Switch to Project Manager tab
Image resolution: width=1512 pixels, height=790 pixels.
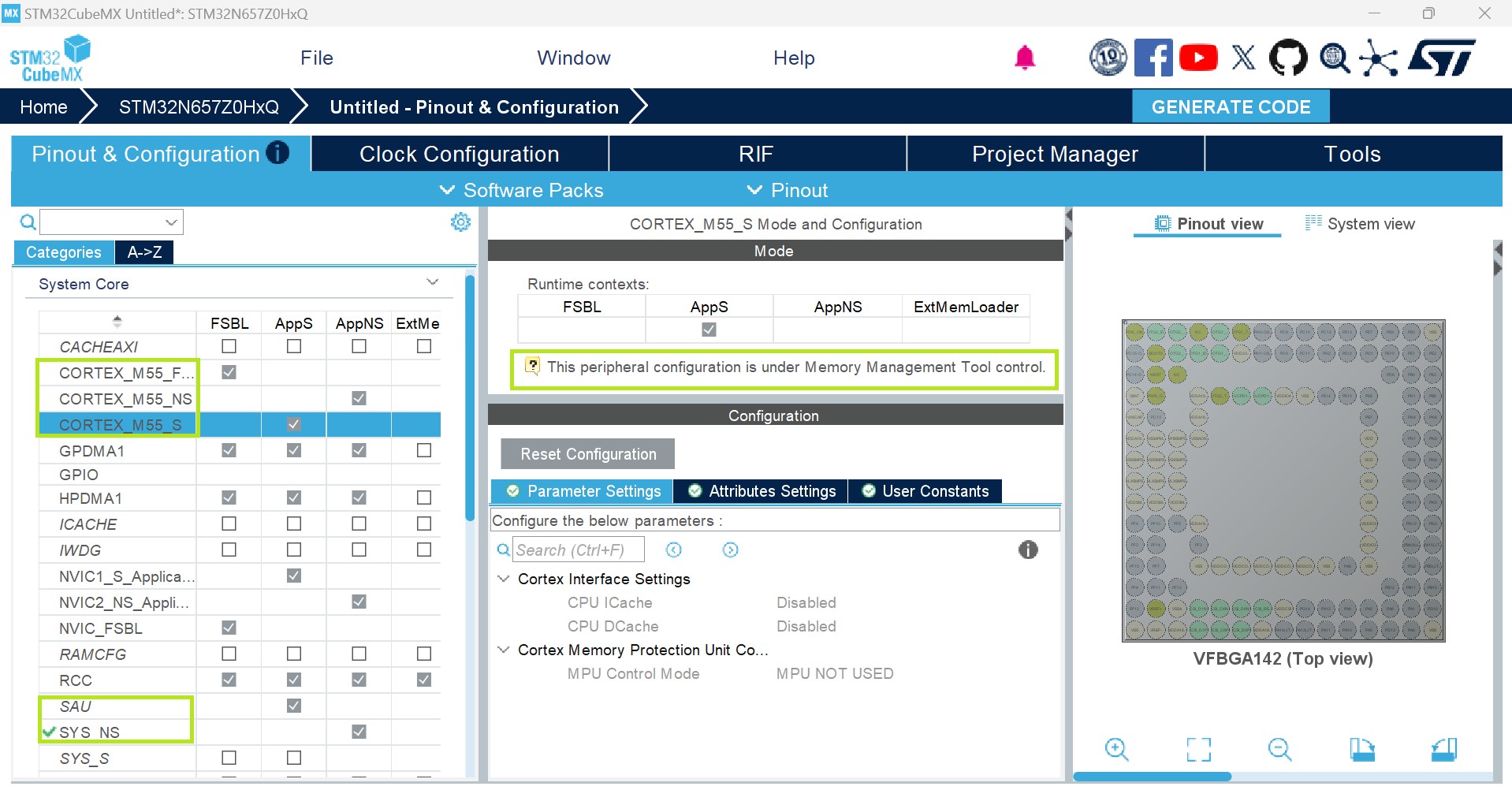pos(1055,154)
